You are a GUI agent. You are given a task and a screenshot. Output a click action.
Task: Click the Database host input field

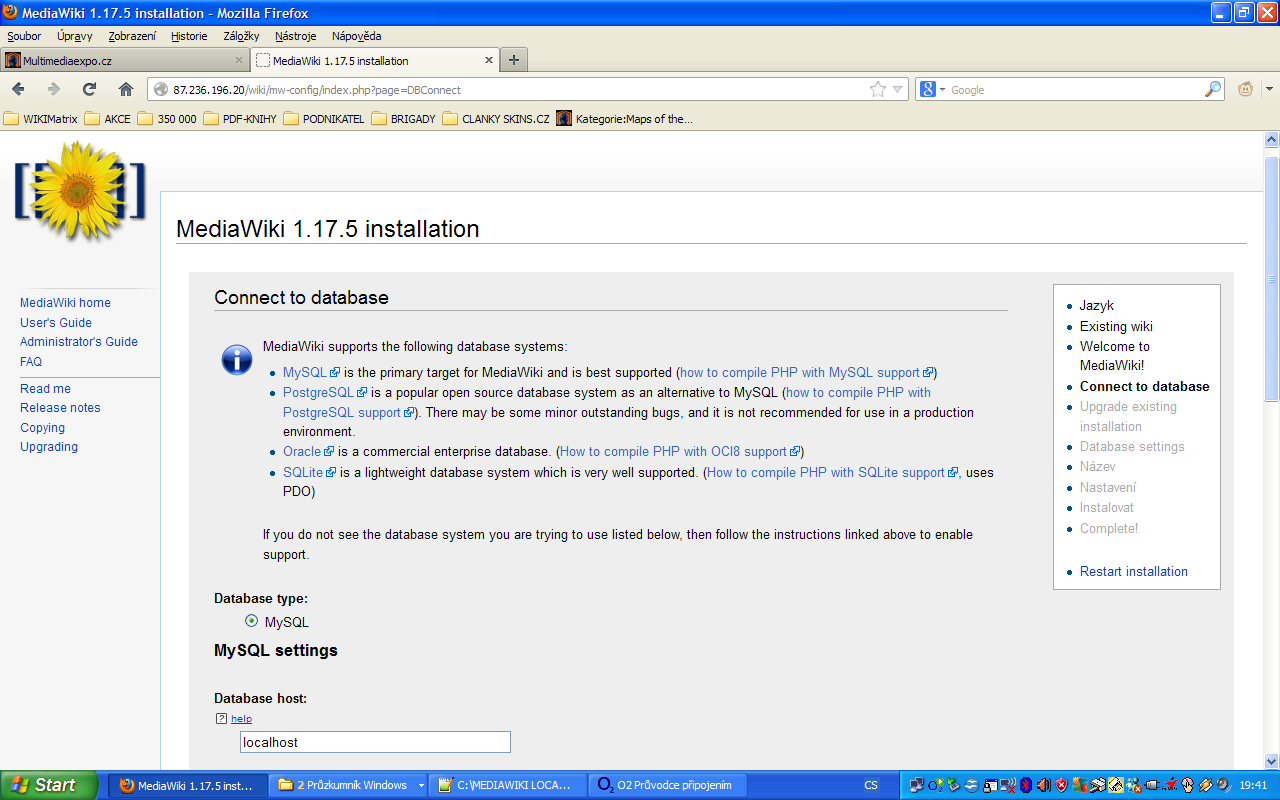coord(375,742)
